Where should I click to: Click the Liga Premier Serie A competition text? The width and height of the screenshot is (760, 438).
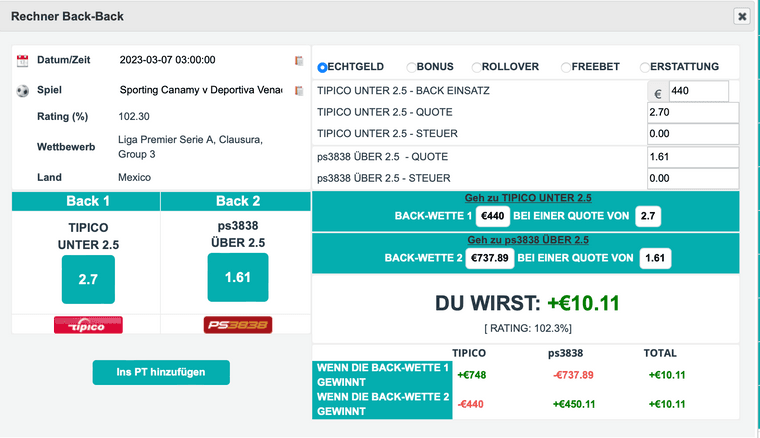point(190,147)
